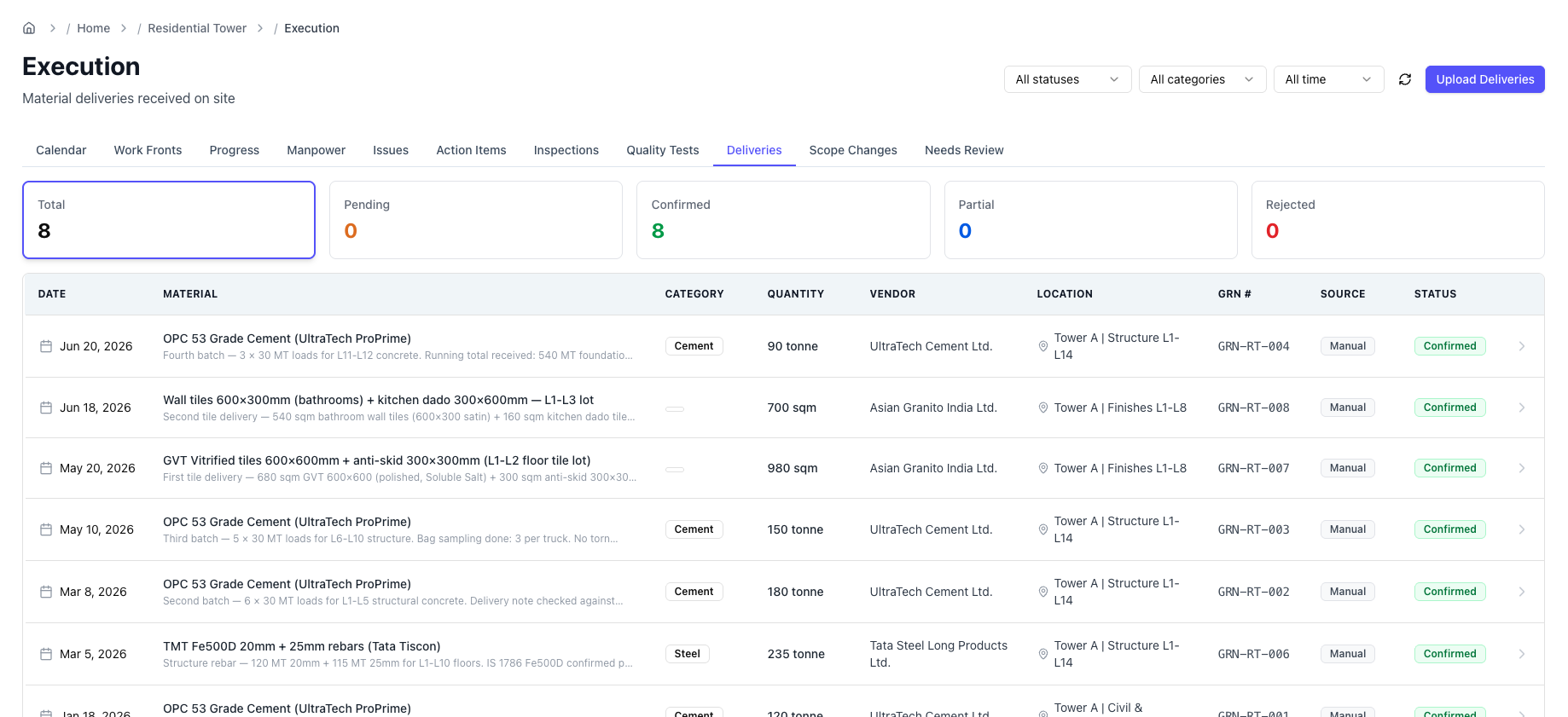Click the GRN-RT-002 number cell
The width and height of the screenshot is (1568, 717).
(x=1253, y=592)
